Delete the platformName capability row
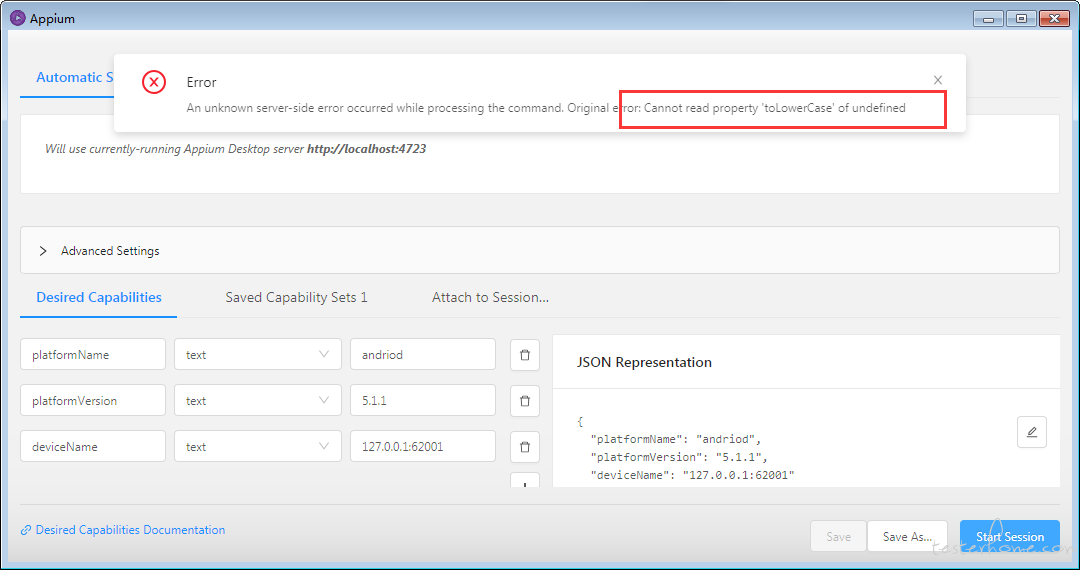Screen dimensions: 1080x570 [x=525, y=355]
